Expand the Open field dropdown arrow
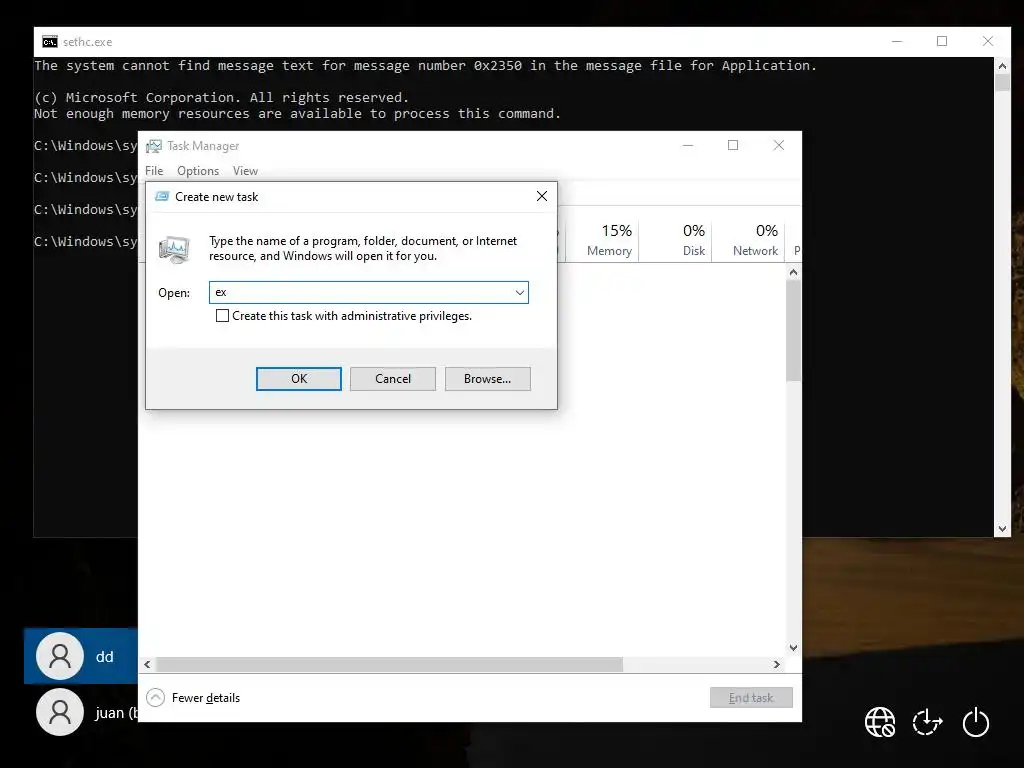The height and width of the screenshot is (768, 1024). click(520, 293)
